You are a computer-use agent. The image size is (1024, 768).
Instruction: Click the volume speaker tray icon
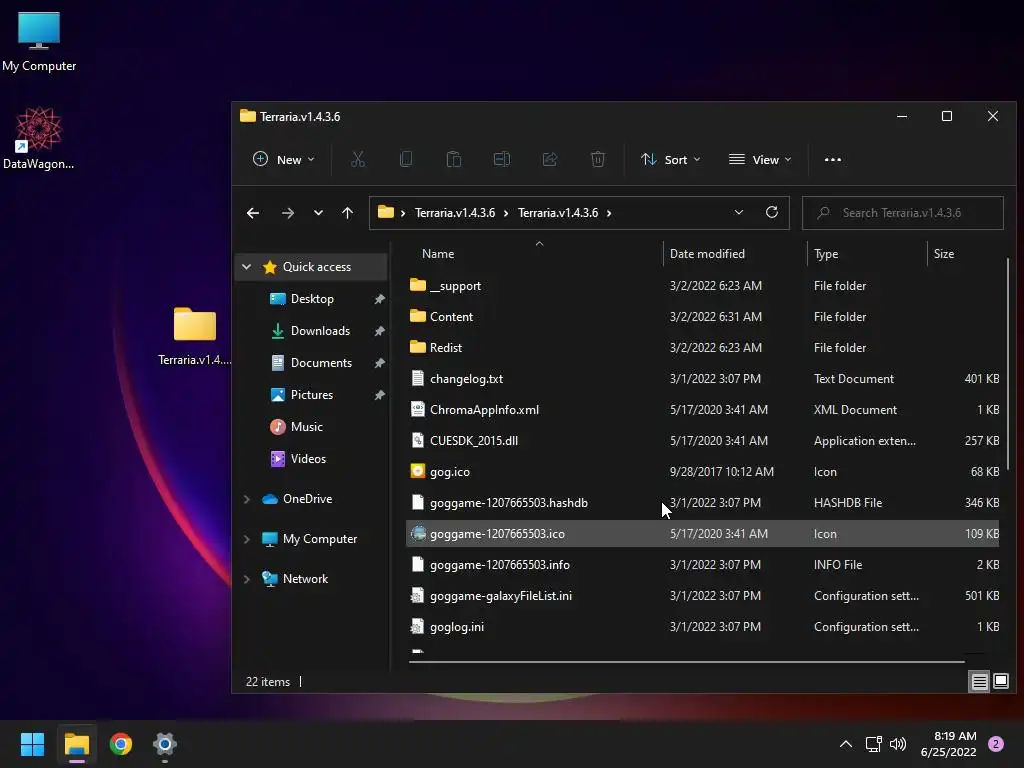898,744
